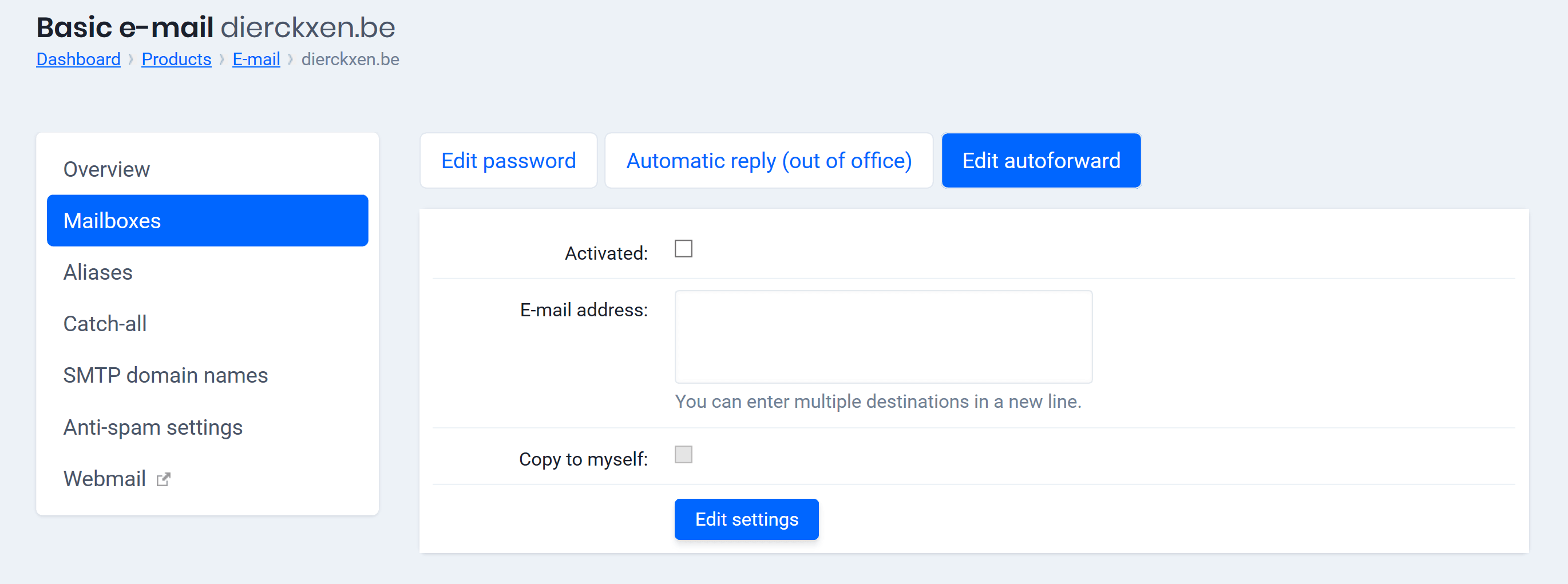Open the E-mail breadcrumb link
The image size is (1568, 584).
pyautogui.click(x=256, y=59)
